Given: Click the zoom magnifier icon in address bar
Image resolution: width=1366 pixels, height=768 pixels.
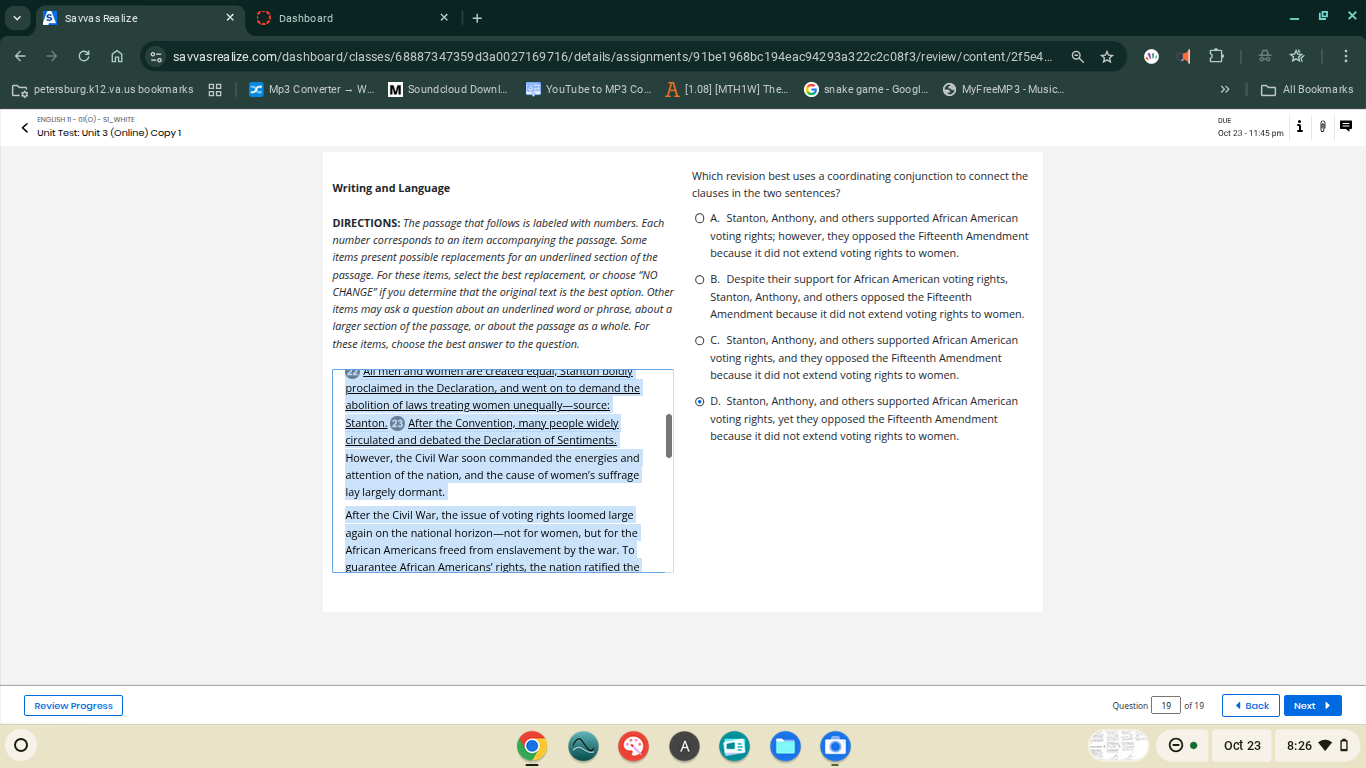Looking at the screenshot, I should [x=1079, y=57].
